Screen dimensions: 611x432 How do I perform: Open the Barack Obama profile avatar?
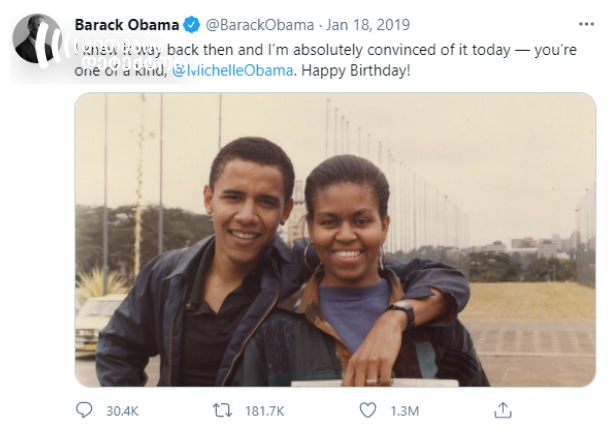point(37,39)
